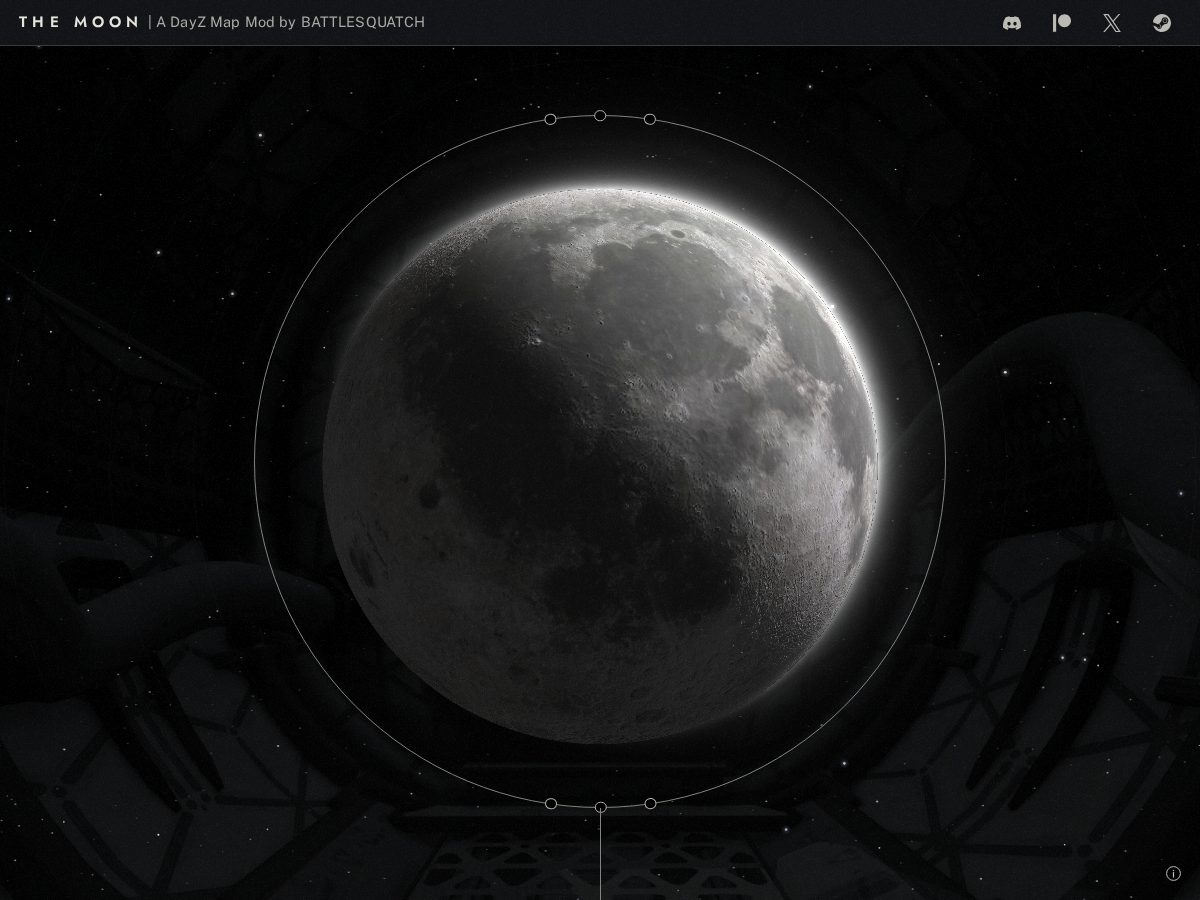Screen dimensions: 1200x900
Task: Click the BATTLESQUATCH author text
Action: point(362,22)
